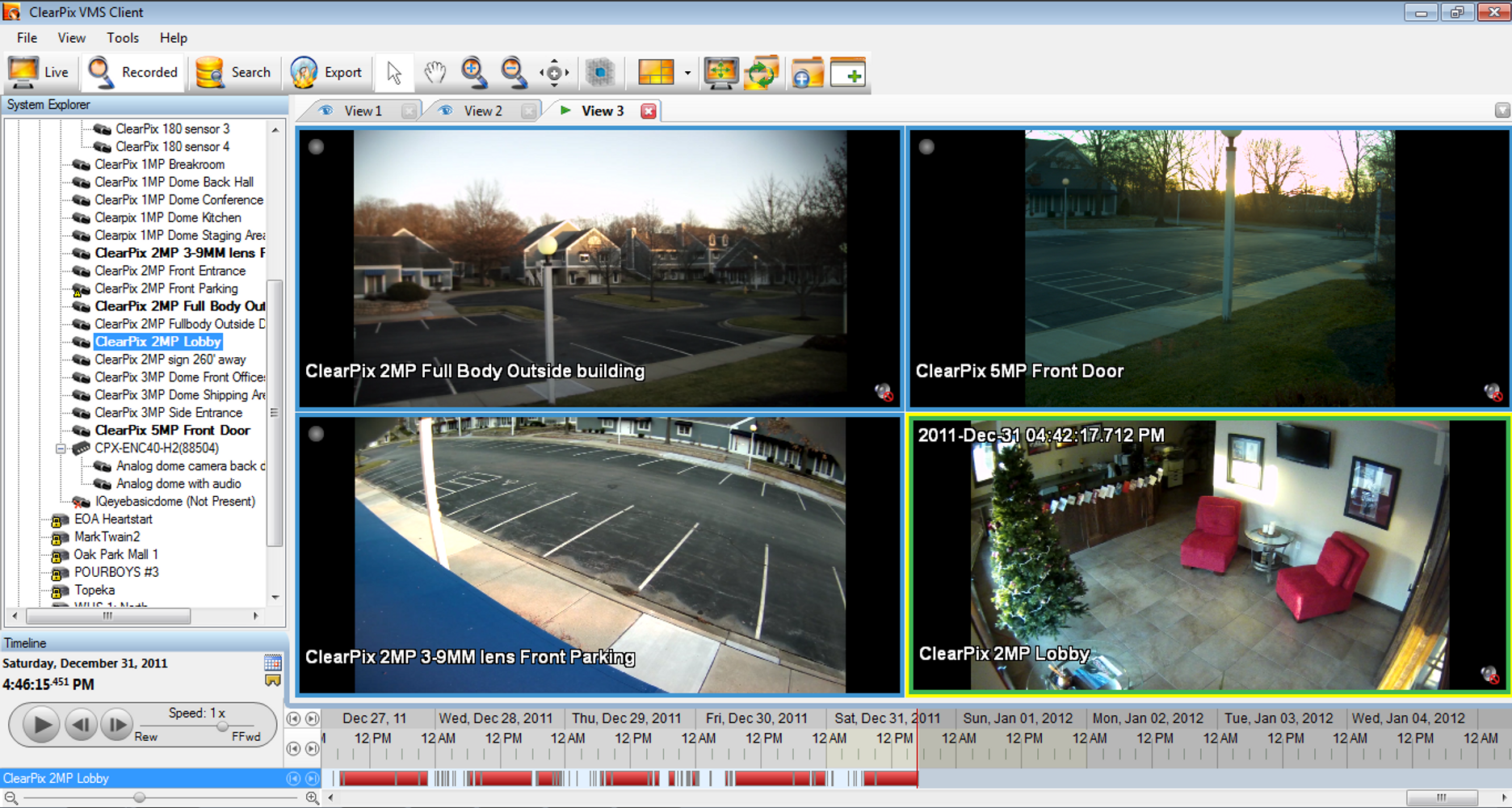Select the PTZ navigation control
The width and height of the screenshot is (1512, 808).
(553, 72)
